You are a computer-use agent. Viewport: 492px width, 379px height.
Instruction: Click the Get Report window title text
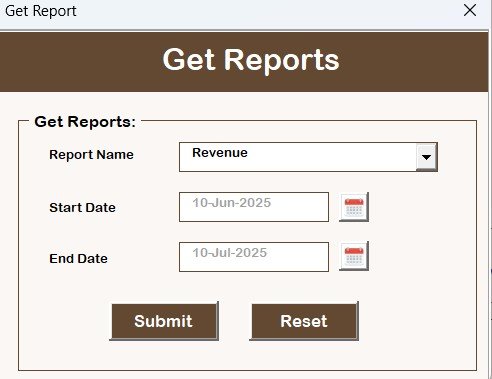point(41,11)
